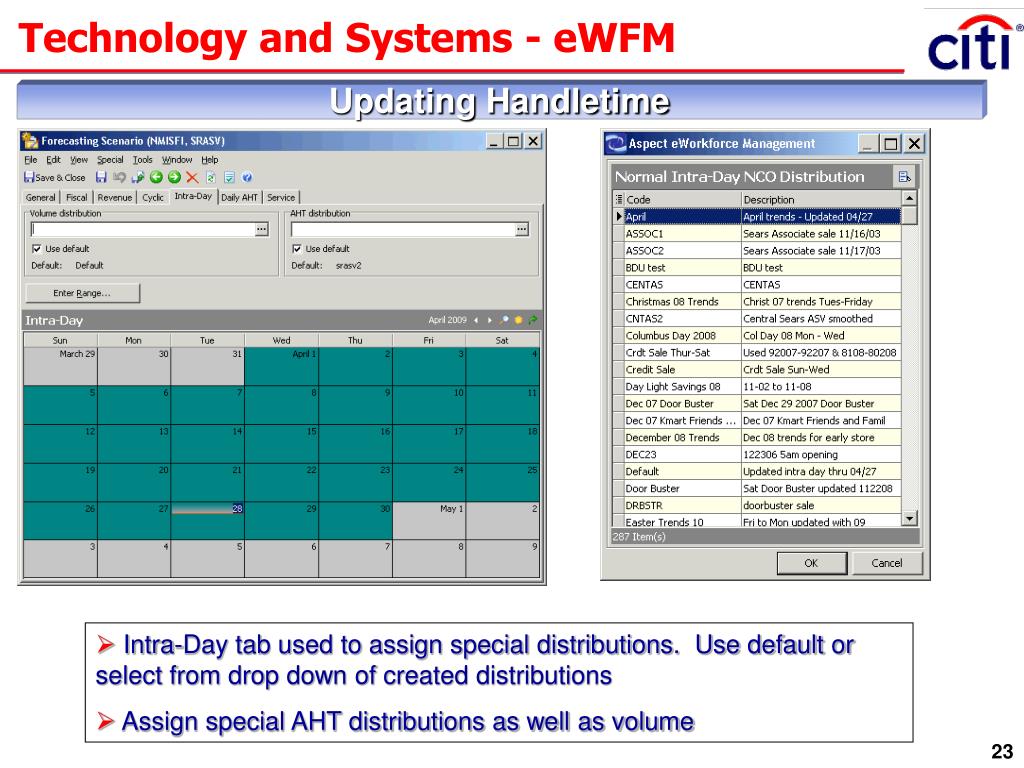This screenshot has height=768, width=1024.
Task: Select the 'Columbus Day 2008' row
Action: coord(757,335)
